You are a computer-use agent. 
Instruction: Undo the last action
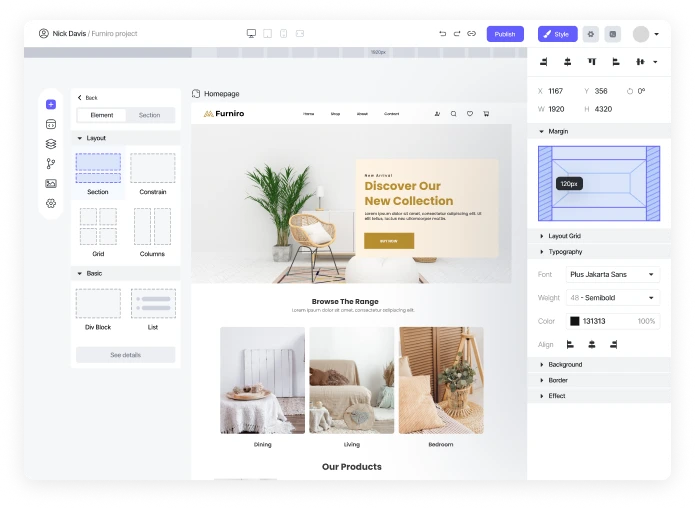point(442,34)
